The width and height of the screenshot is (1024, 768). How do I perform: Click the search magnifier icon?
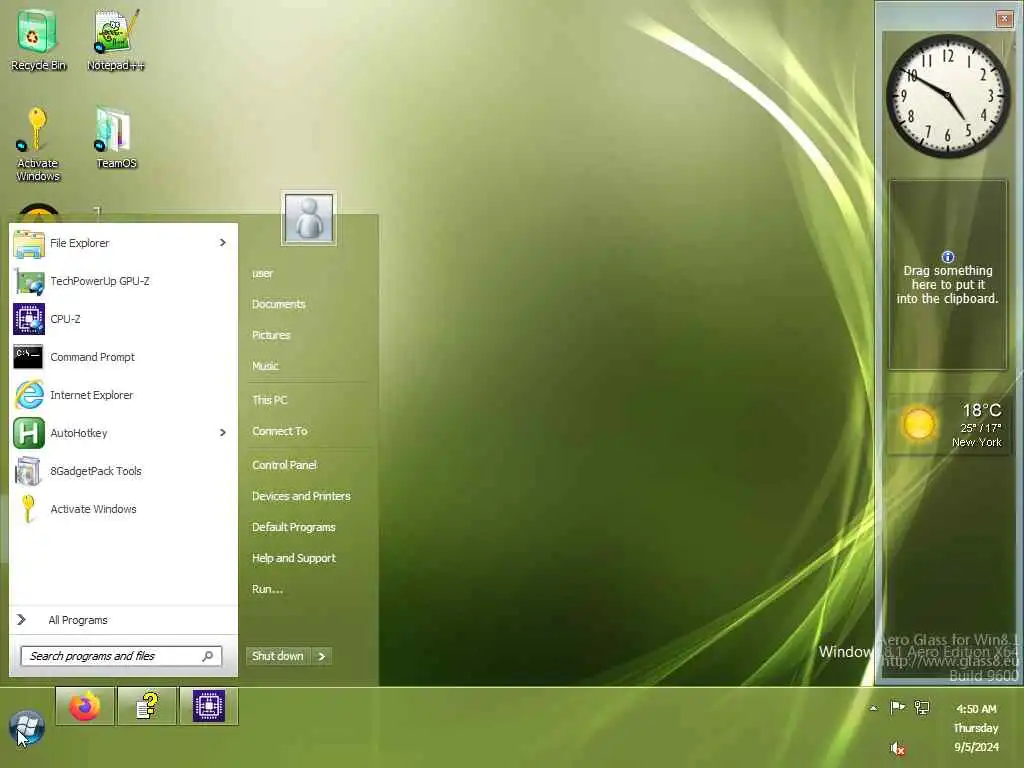click(x=208, y=656)
